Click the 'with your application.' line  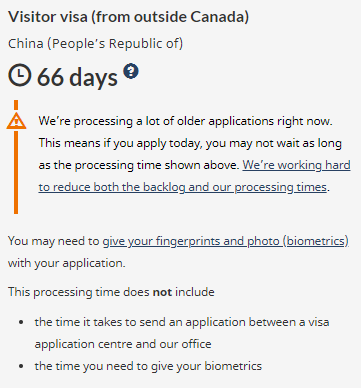point(67,263)
